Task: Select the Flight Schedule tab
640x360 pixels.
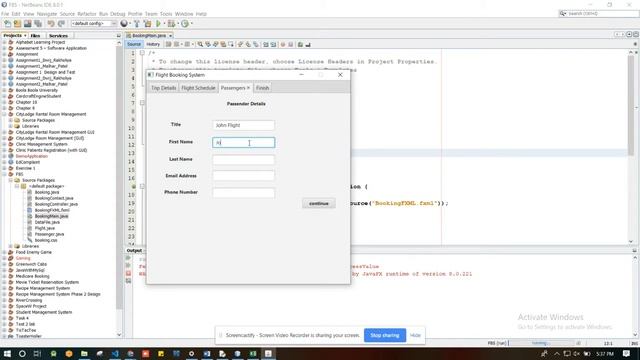Action: [x=198, y=88]
